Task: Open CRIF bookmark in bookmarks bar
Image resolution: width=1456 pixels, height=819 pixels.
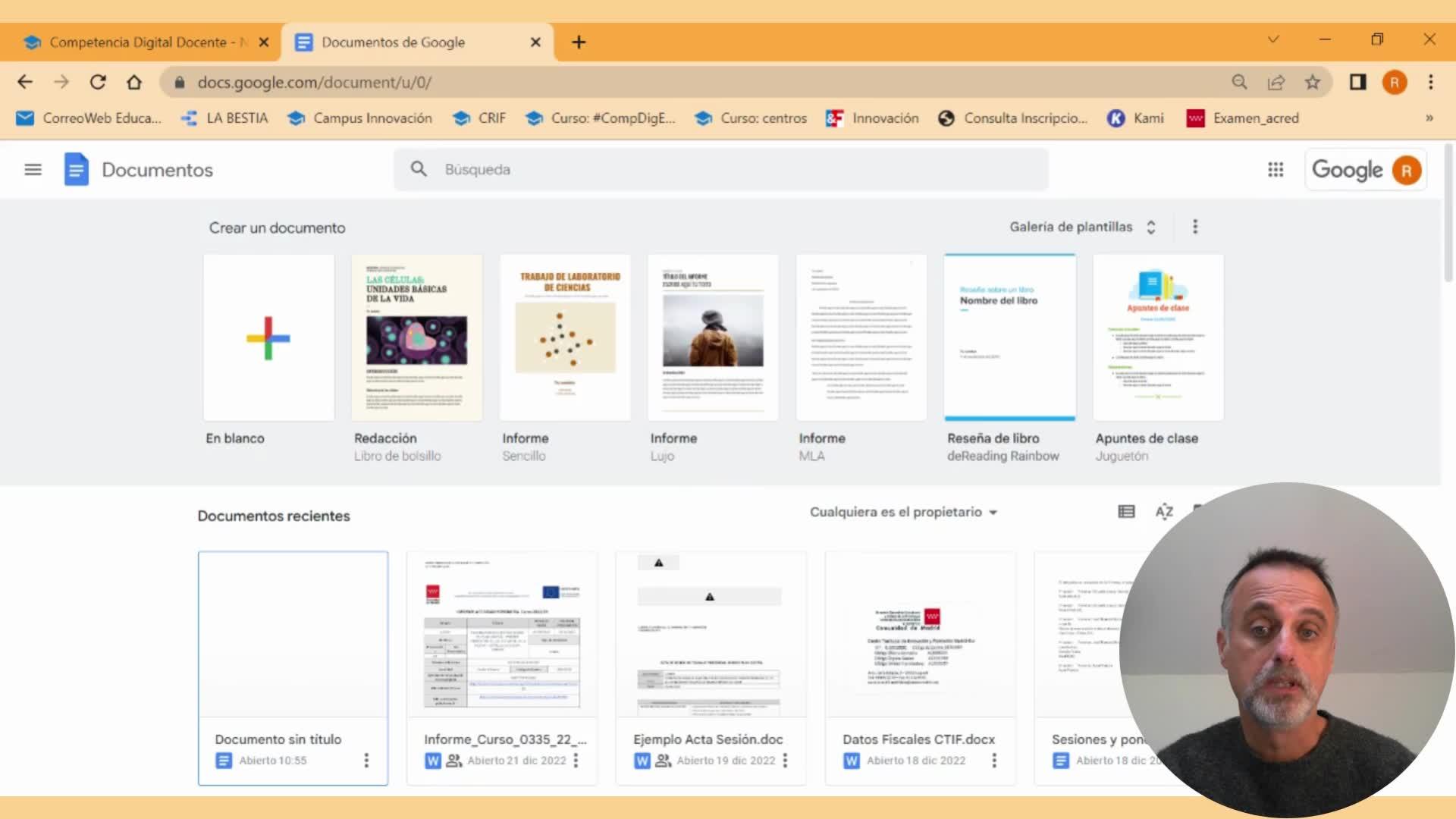Action: click(x=479, y=118)
